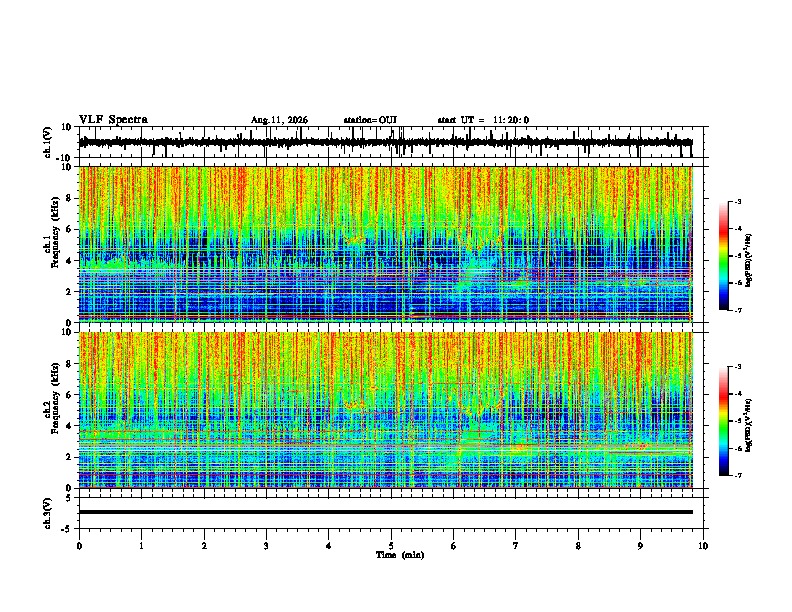The image size is (792, 612).
Task: Click time axis tick label 3
Action: click(266, 546)
